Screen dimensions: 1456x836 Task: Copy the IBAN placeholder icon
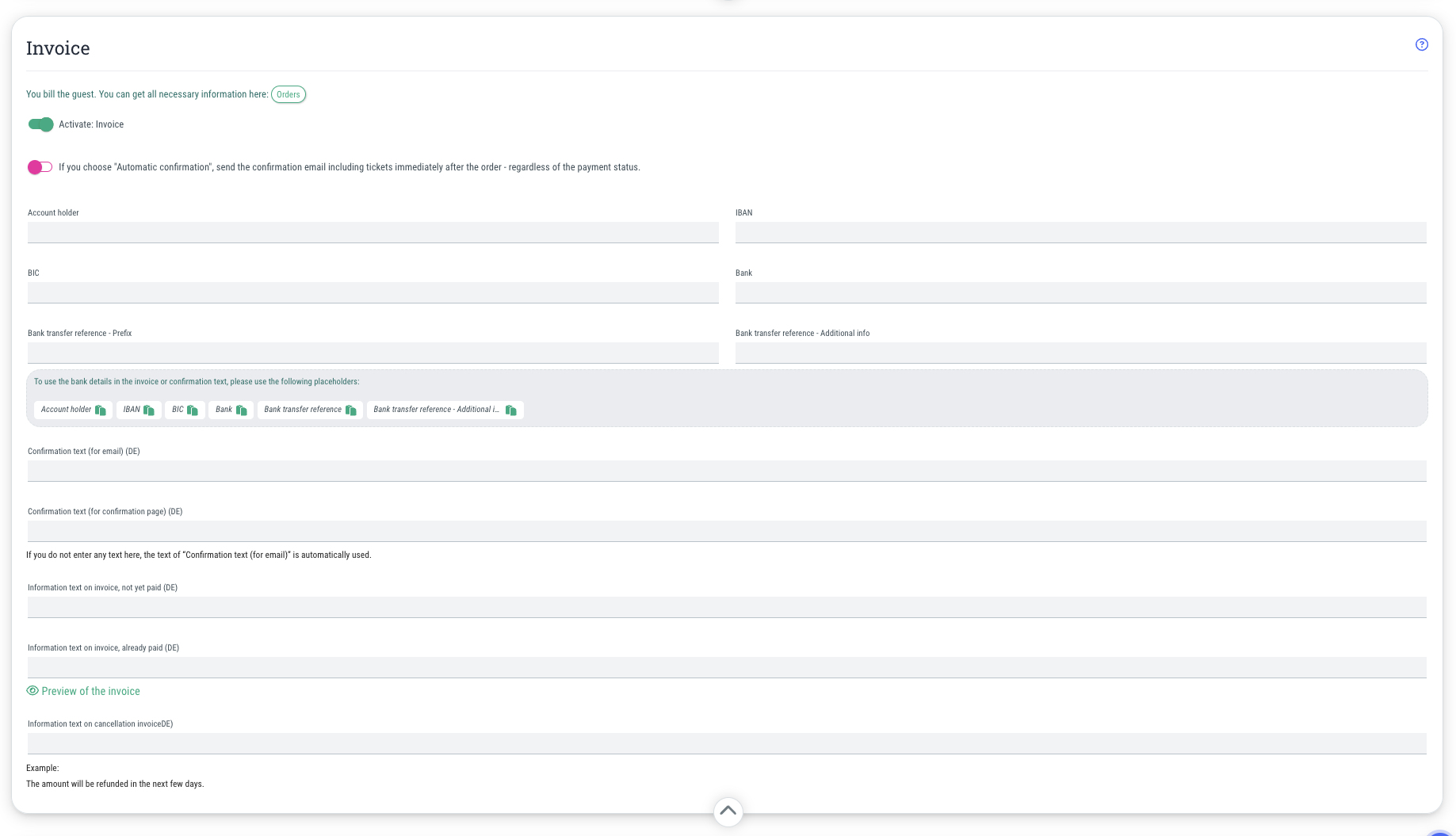(149, 410)
